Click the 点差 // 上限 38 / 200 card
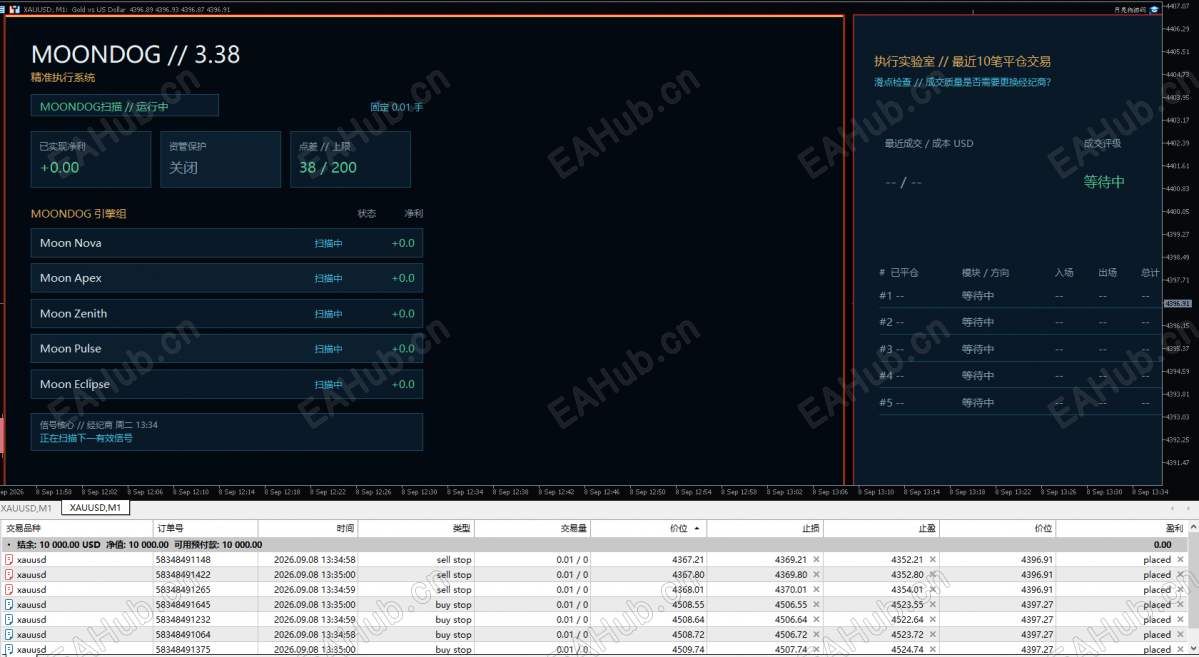The height and width of the screenshot is (657, 1199). (x=350, y=159)
